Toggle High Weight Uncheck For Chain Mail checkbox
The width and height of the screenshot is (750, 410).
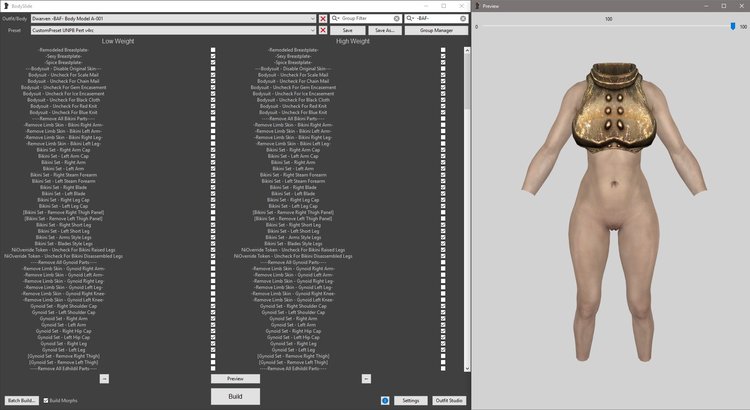point(443,81)
